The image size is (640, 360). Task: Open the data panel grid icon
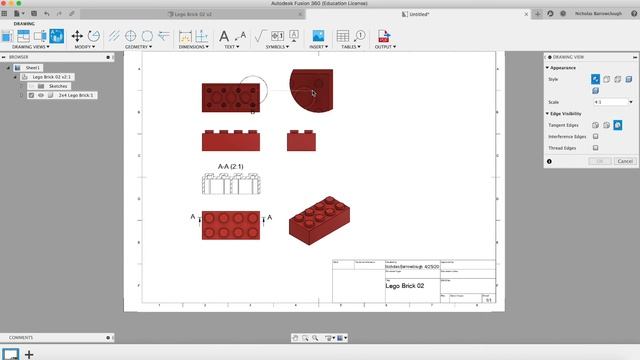point(4,13)
